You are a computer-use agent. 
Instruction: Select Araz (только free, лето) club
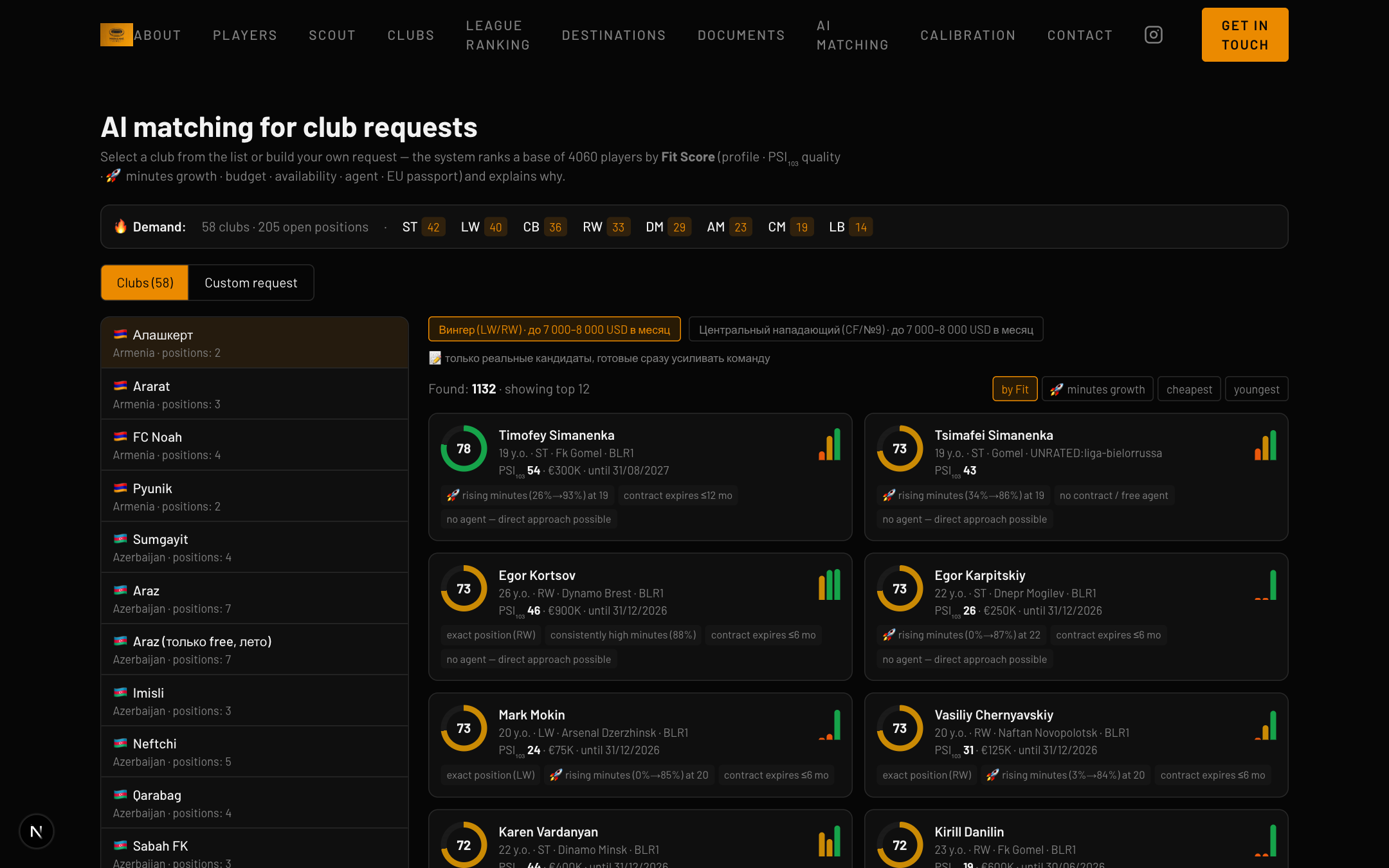[255, 649]
